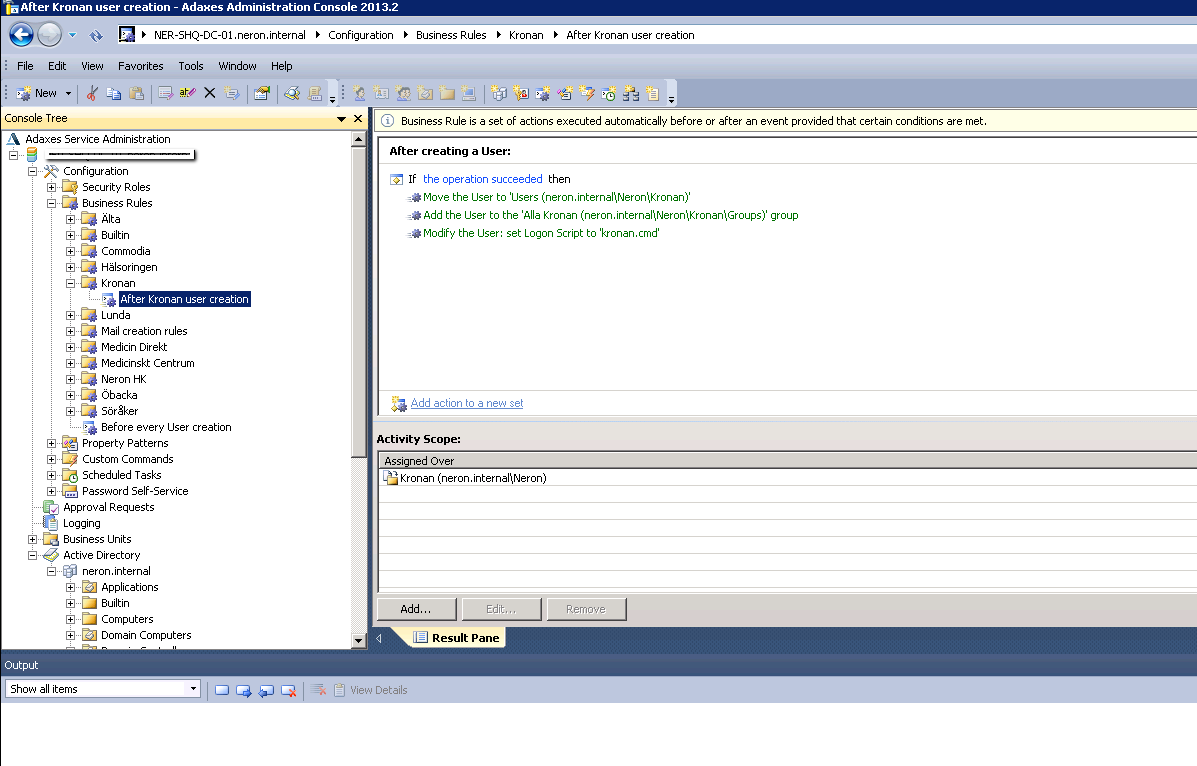Open the View menu
The width and height of the screenshot is (1197, 766).
[x=92, y=66]
